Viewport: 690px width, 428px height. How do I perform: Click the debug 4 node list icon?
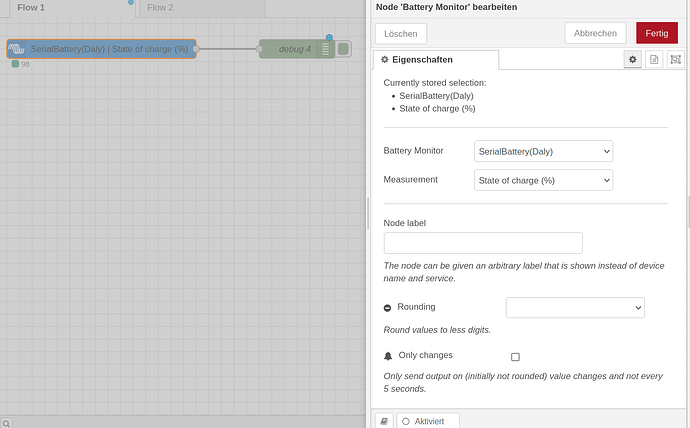[x=325, y=49]
